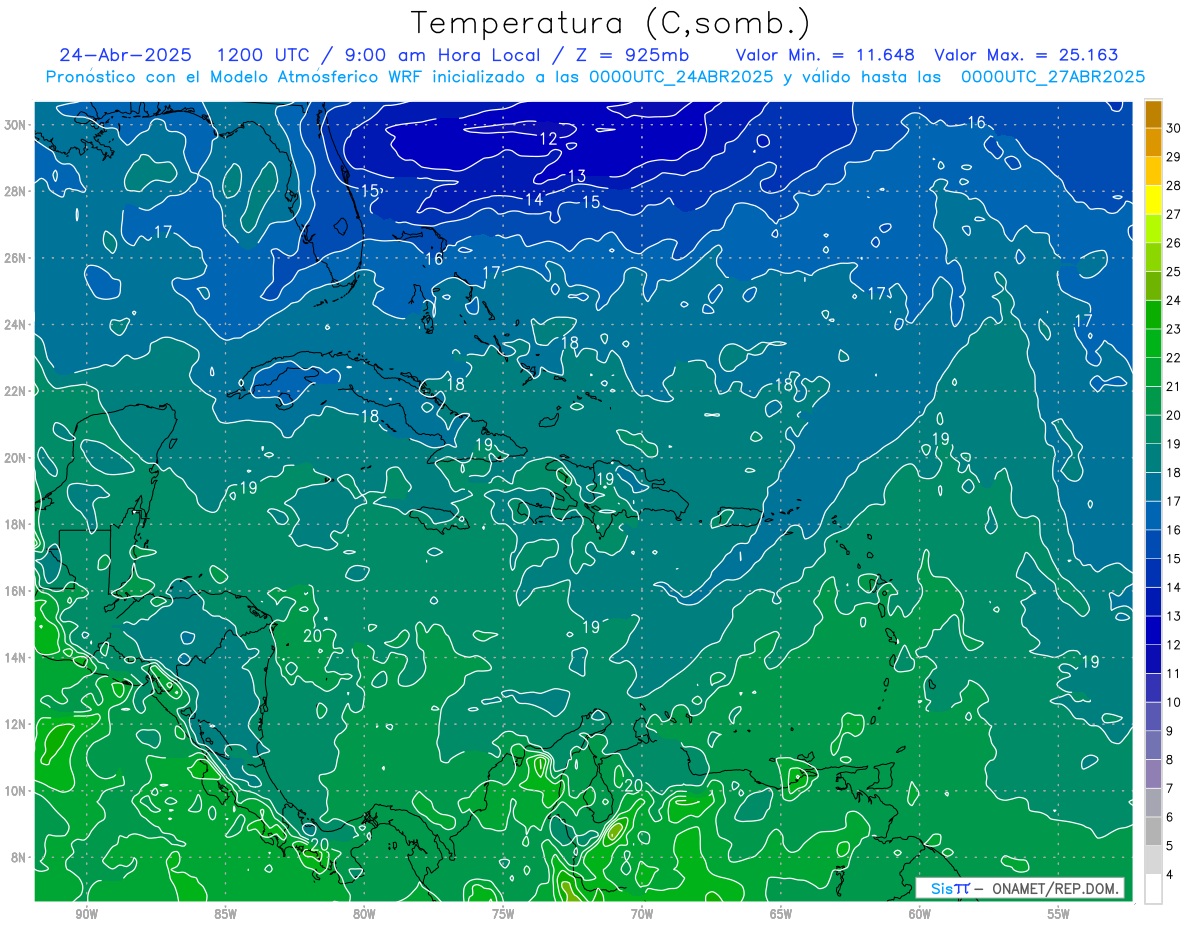This screenshot has width=1200, height=927.
Task: Select the '0000UTC_27ABR2025' valid-until timestamp
Action: pyautogui.click(x=1053, y=76)
